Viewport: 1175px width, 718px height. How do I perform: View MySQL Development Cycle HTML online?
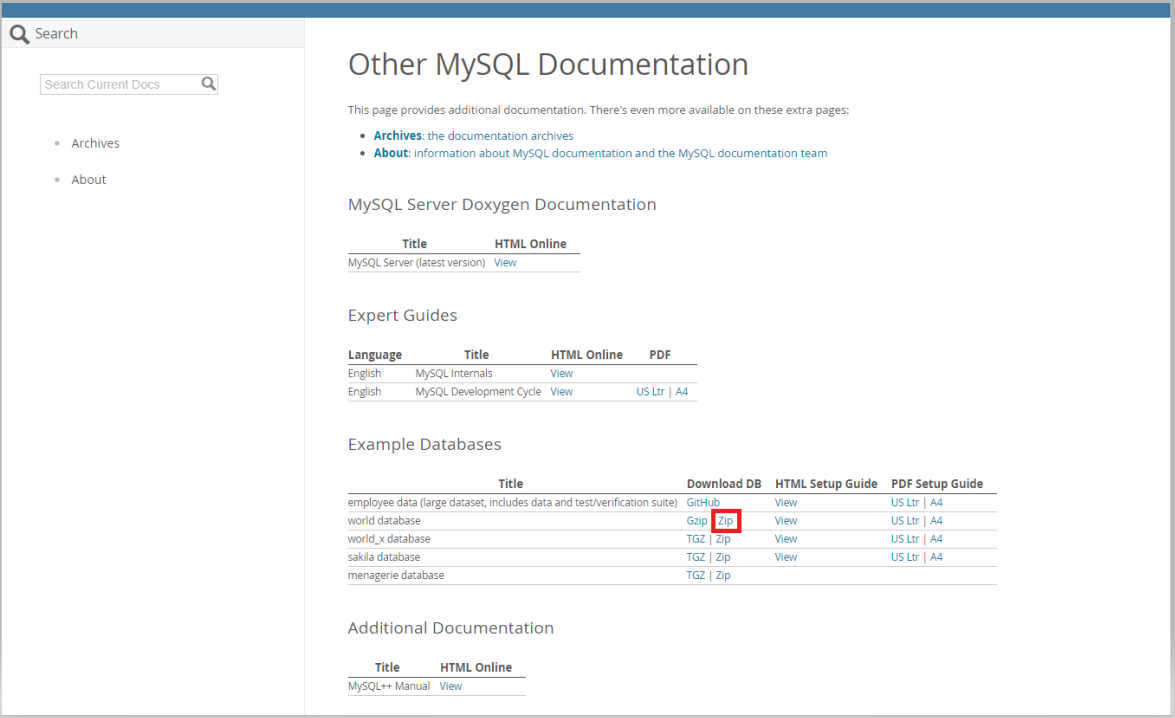coord(561,392)
